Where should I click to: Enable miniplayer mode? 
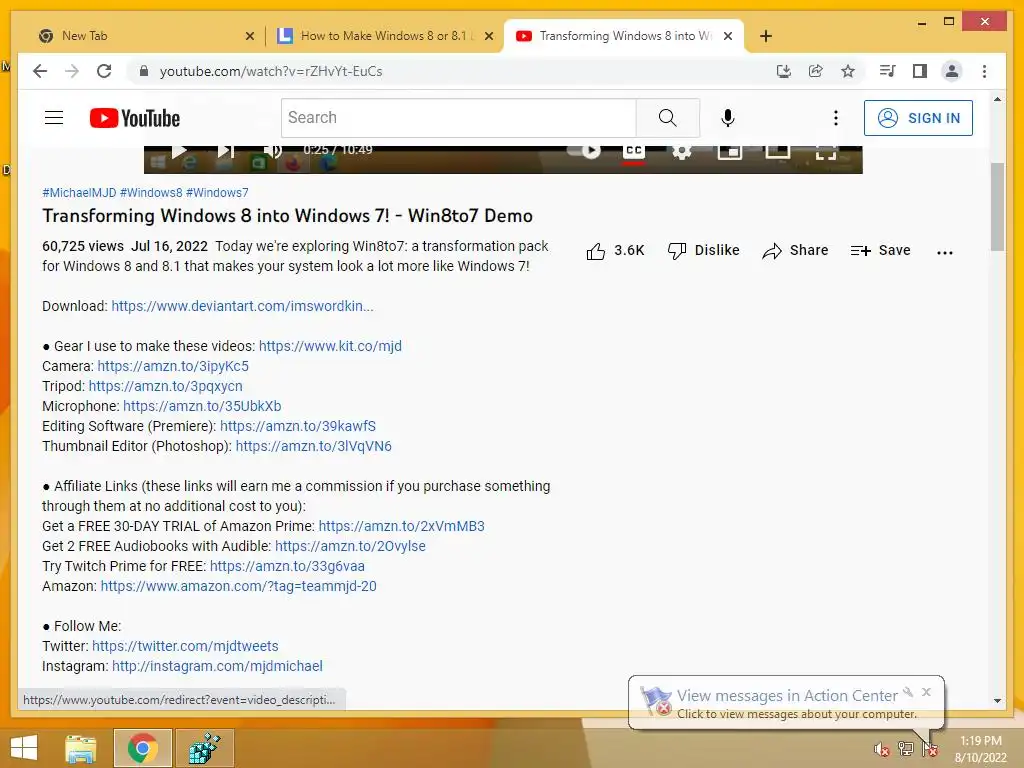(729, 152)
